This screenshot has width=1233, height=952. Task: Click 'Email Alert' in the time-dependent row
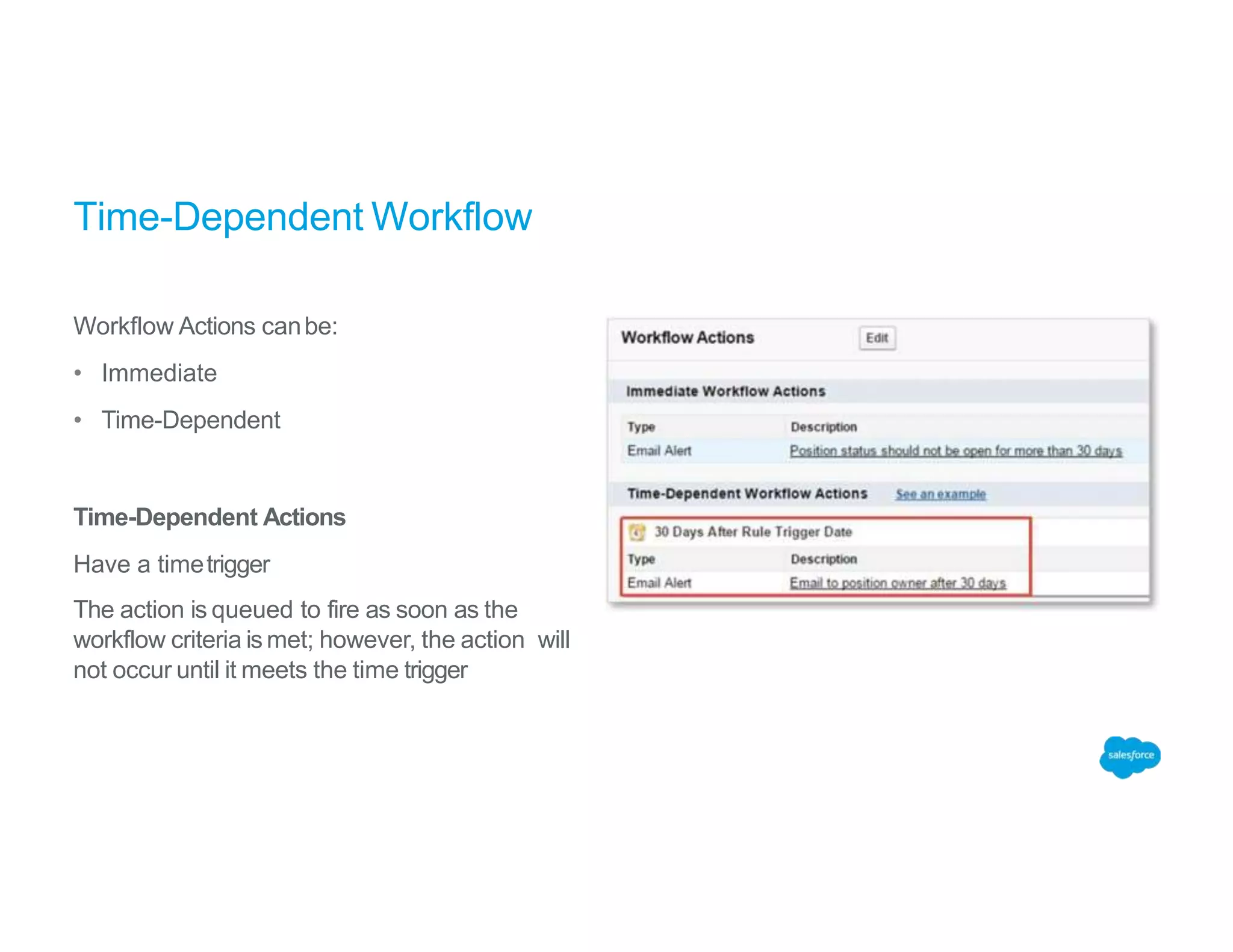coord(659,583)
